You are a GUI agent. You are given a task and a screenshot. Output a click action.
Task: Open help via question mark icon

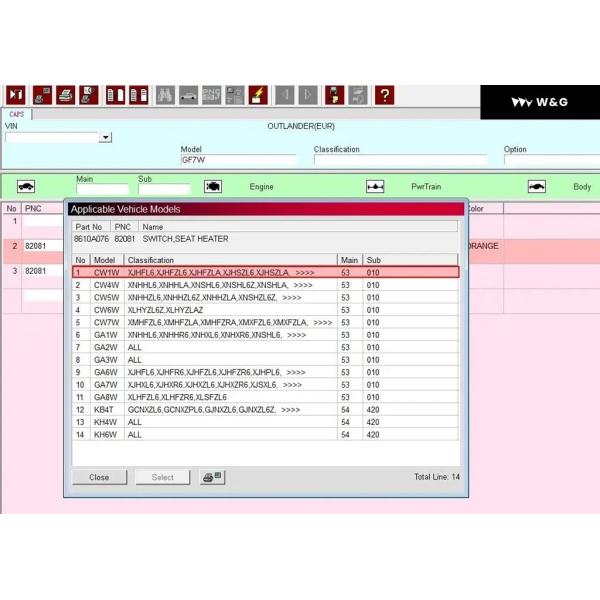click(x=385, y=95)
